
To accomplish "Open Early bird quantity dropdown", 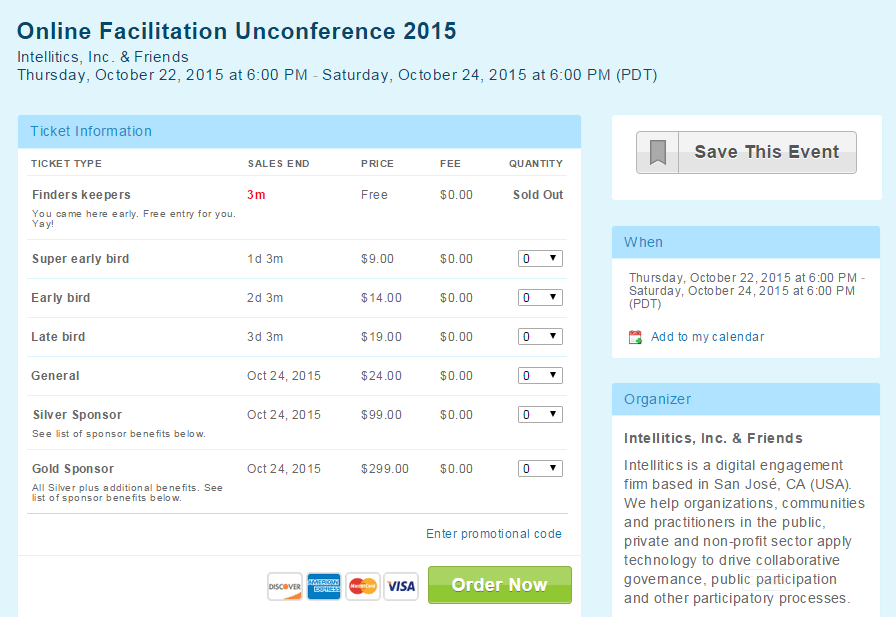I will click(540, 298).
